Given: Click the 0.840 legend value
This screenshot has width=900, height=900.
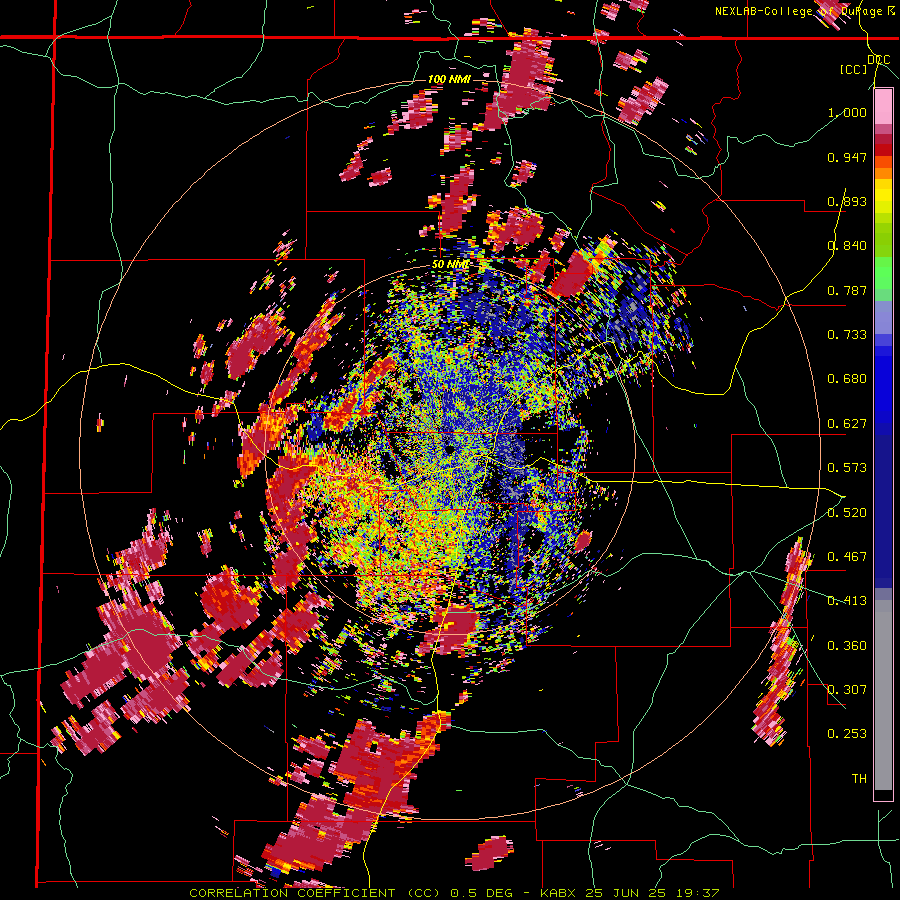Looking at the screenshot, I should click(847, 246).
